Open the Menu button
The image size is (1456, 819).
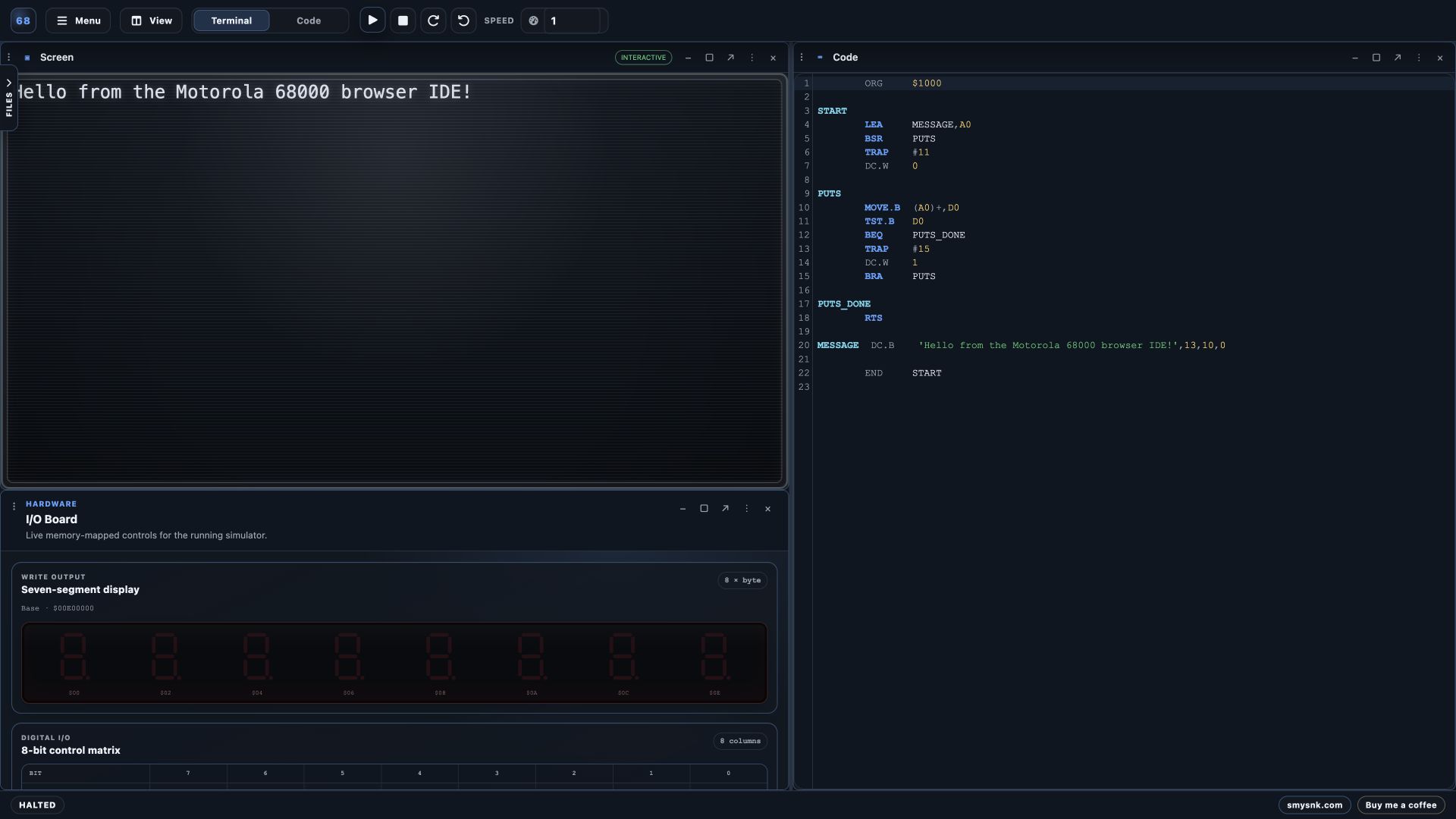point(78,20)
